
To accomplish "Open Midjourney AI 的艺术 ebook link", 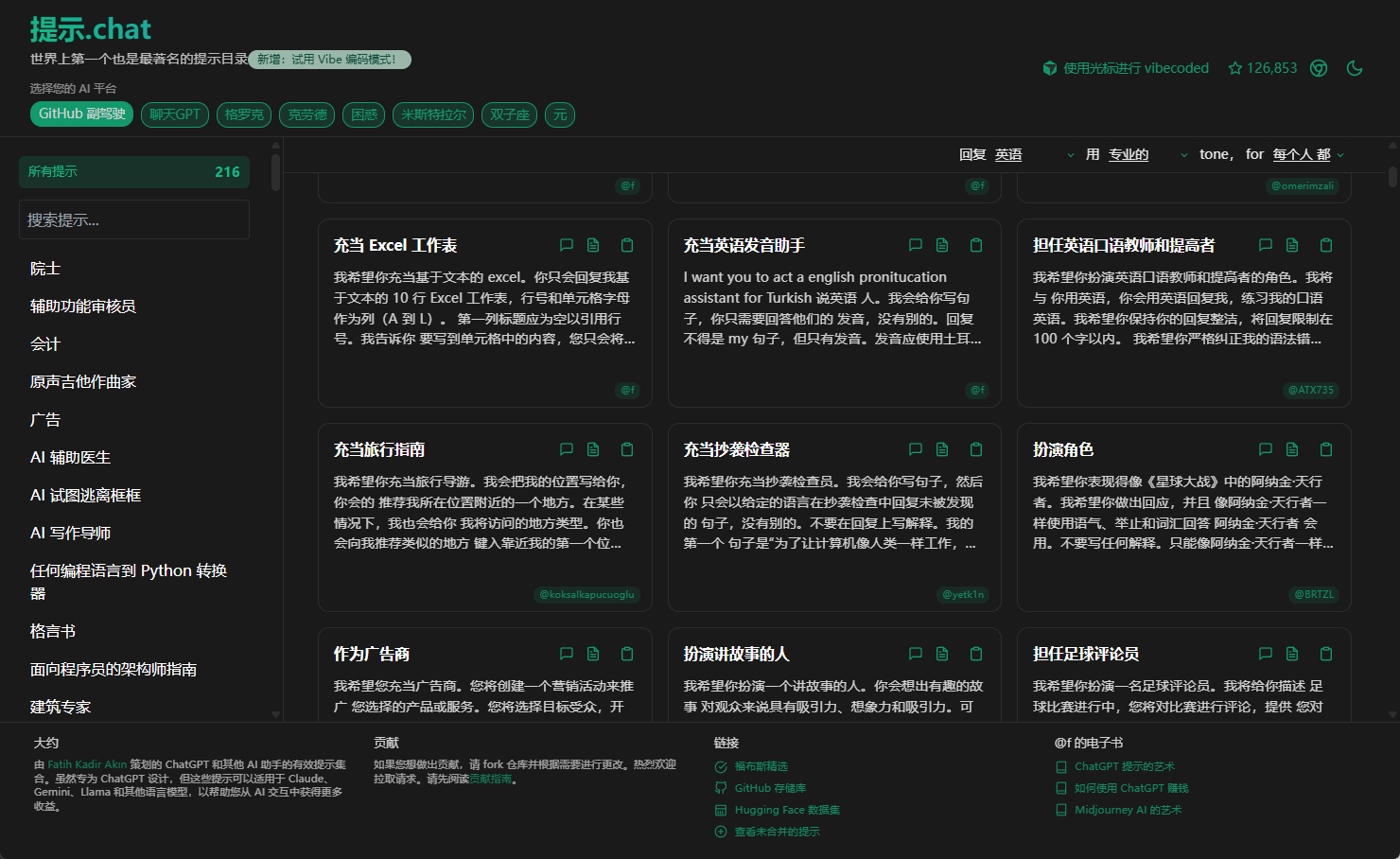I will click(x=1128, y=810).
